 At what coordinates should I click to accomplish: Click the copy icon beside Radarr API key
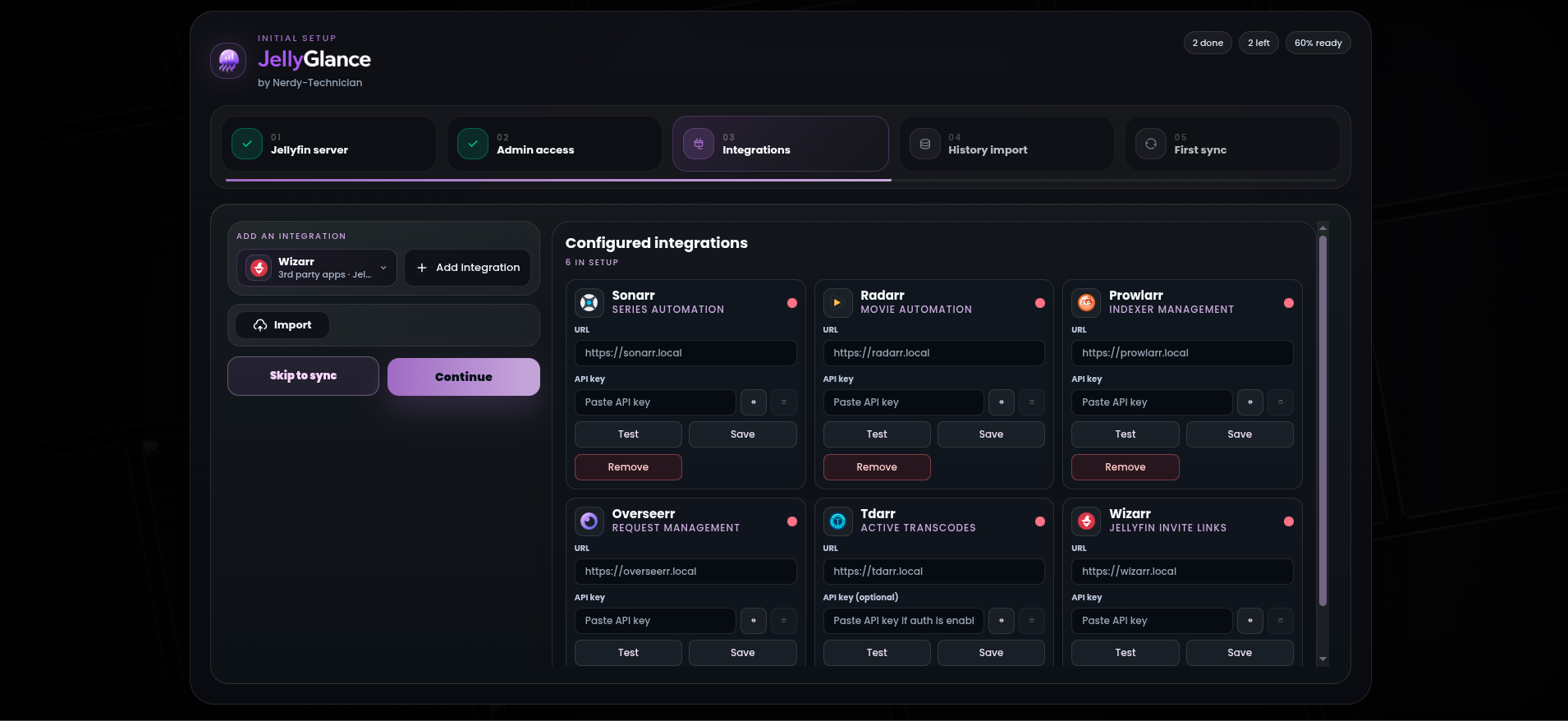click(x=1032, y=402)
